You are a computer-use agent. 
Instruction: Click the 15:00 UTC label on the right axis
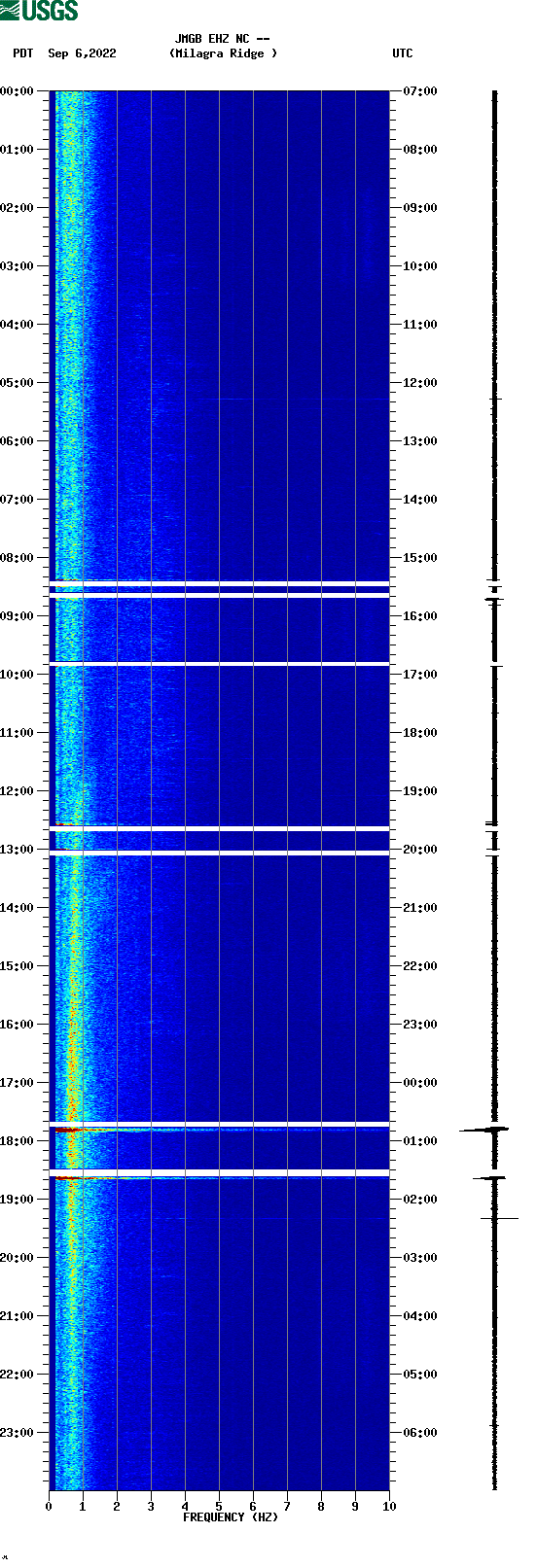tap(420, 558)
